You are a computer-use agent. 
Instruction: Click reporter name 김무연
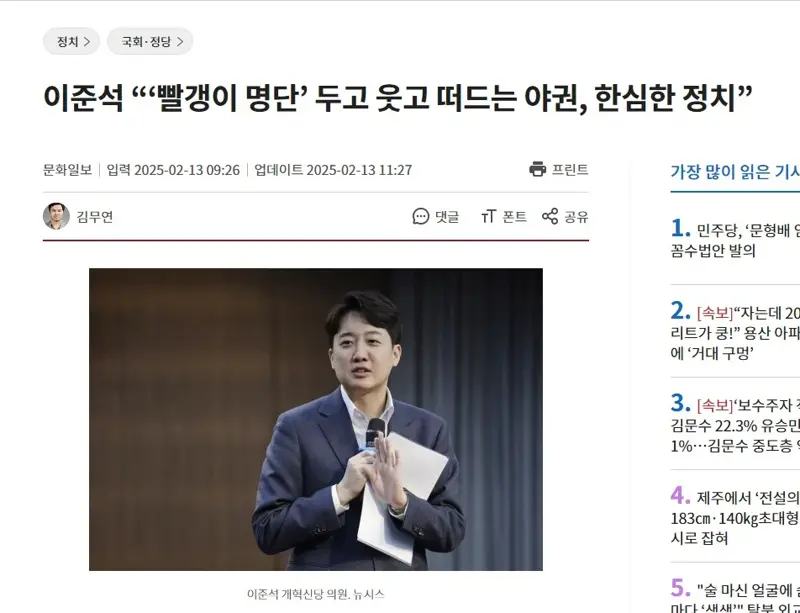point(95,217)
